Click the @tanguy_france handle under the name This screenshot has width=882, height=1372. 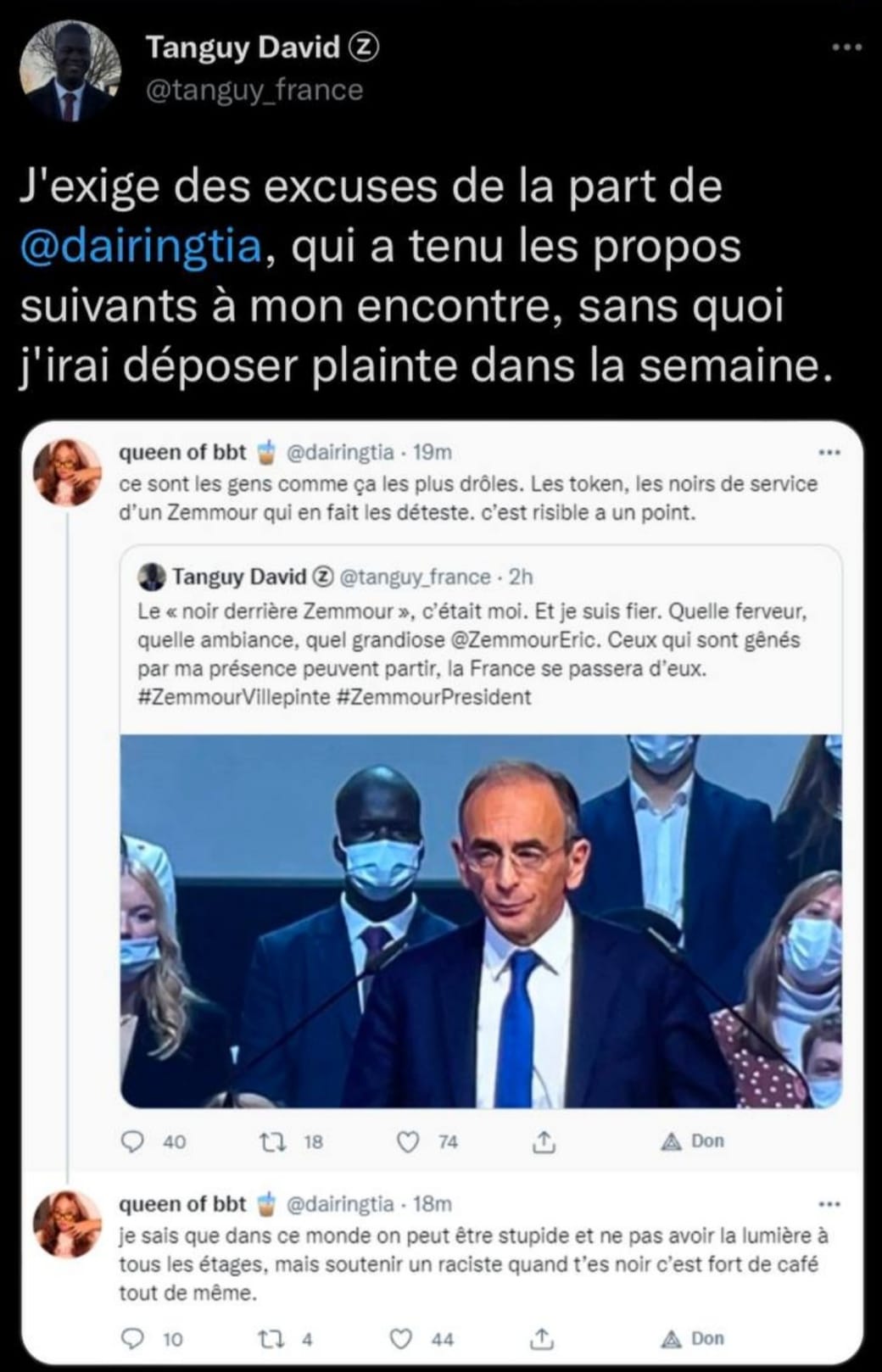(254, 90)
